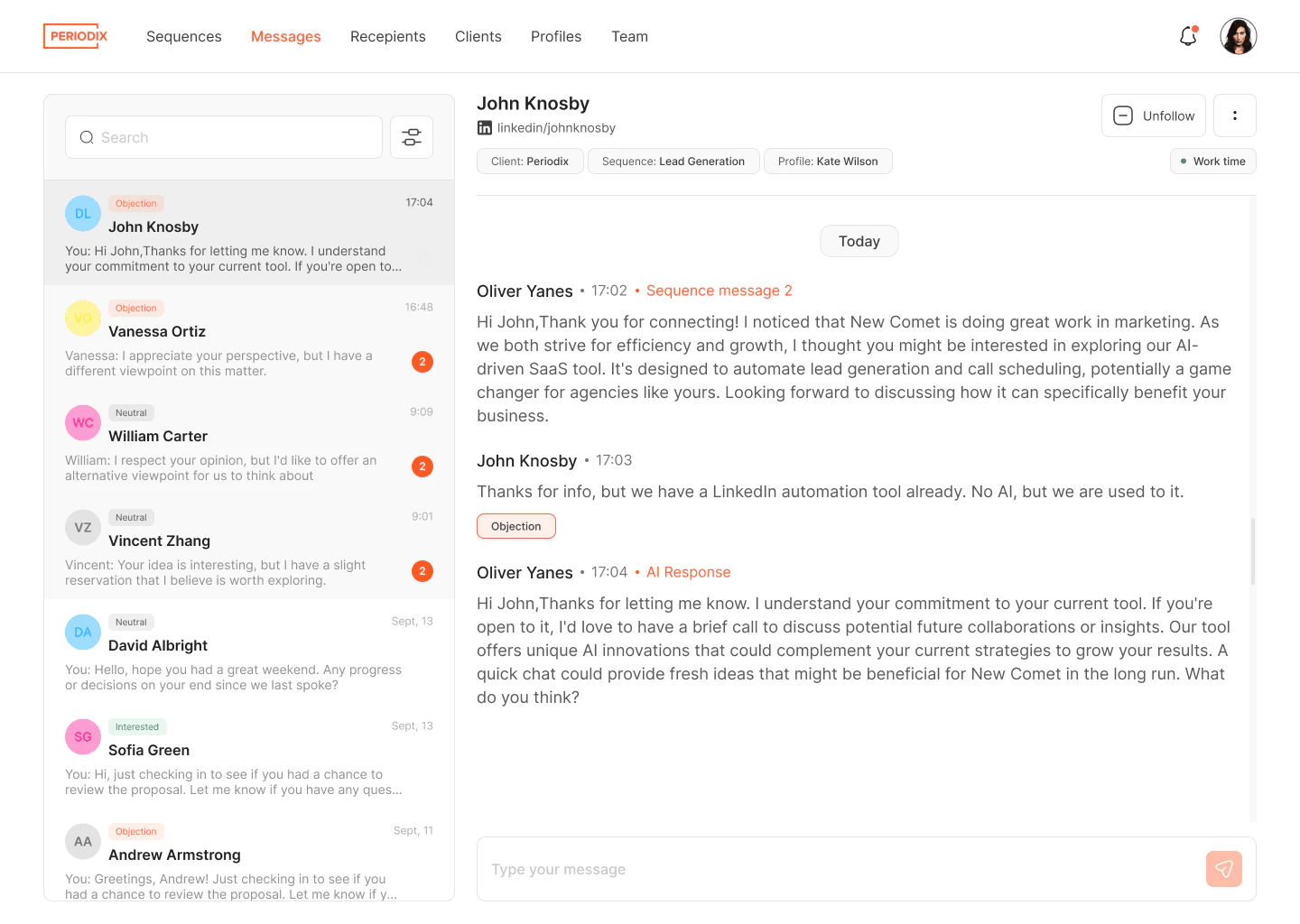
Task: Expand the Profile: Kate Wilson chip
Action: (827, 162)
